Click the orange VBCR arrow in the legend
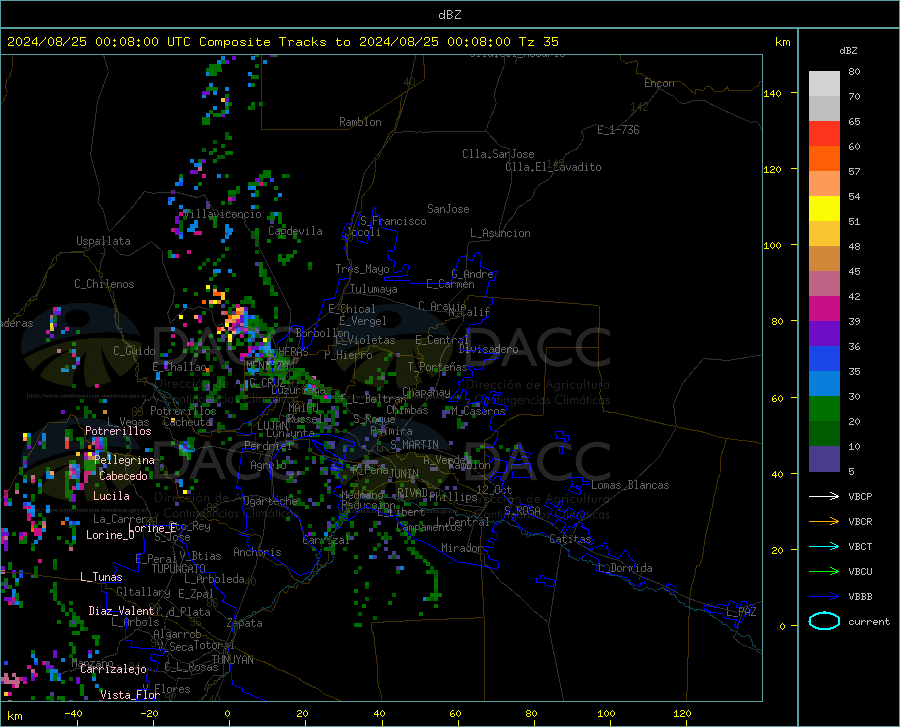 [824, 522]
